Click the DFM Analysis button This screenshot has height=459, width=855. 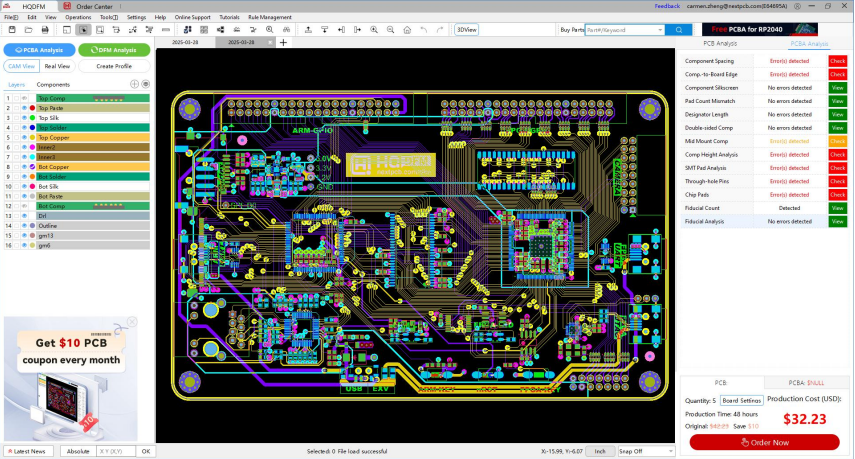pyautogui.click(x=114, y=49)
